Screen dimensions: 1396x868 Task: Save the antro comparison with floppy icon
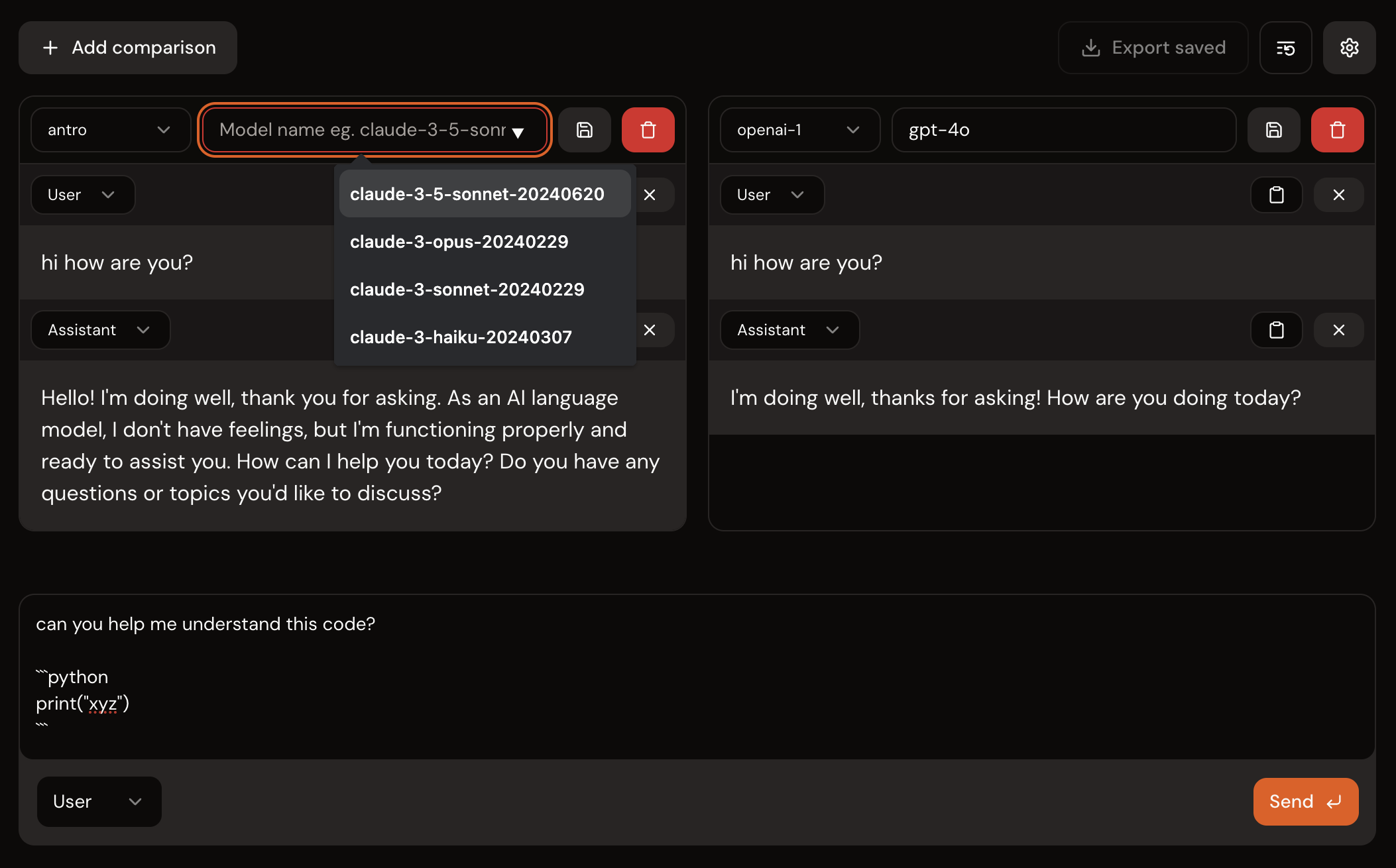(584, 130)
